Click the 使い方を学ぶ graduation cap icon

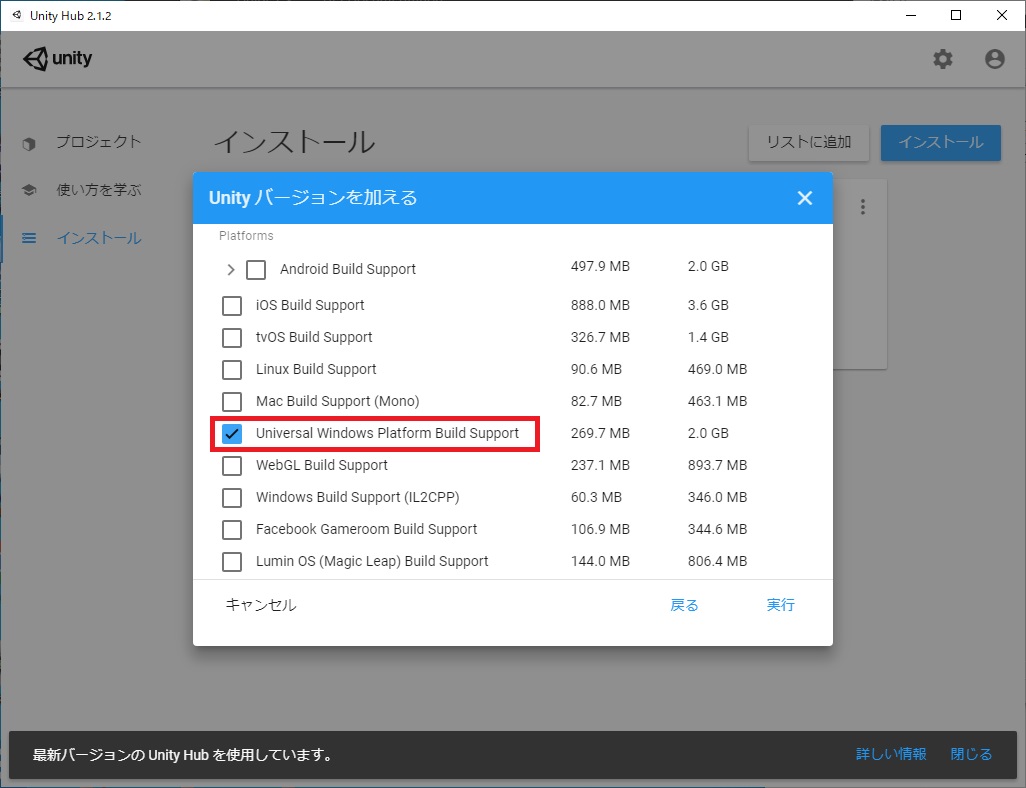pos(29,190)
